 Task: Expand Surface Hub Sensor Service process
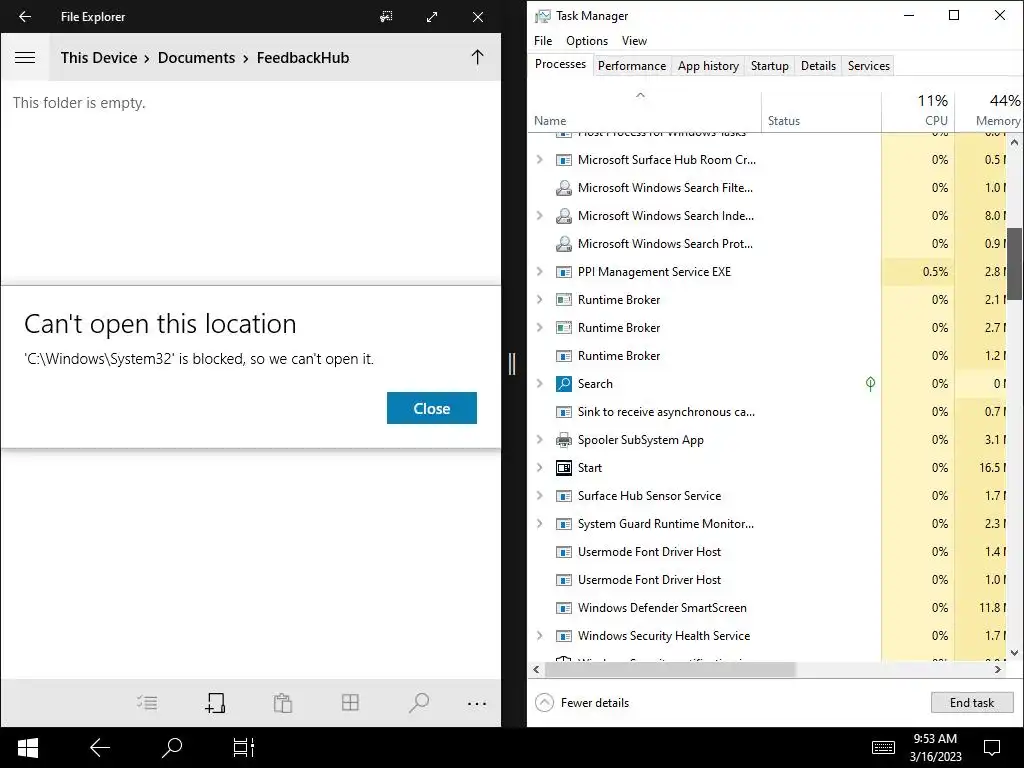[539, 496]
